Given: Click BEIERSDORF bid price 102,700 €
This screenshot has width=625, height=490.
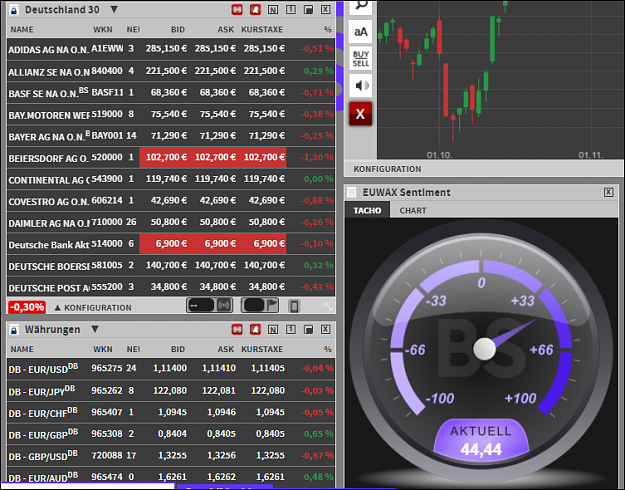Looking at the screenshot, I should click(166, 157).
